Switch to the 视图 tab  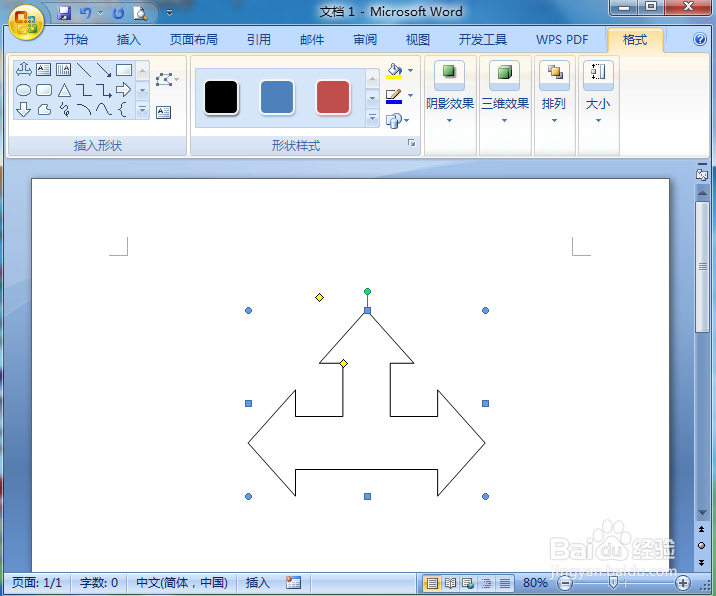(x=418, y=40)
